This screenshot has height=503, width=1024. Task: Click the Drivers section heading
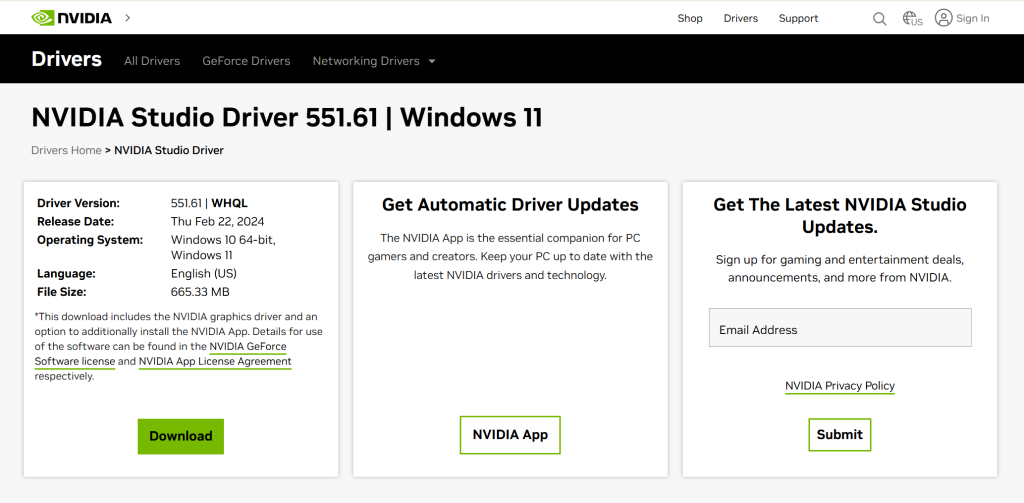click(x=66, y=59)
